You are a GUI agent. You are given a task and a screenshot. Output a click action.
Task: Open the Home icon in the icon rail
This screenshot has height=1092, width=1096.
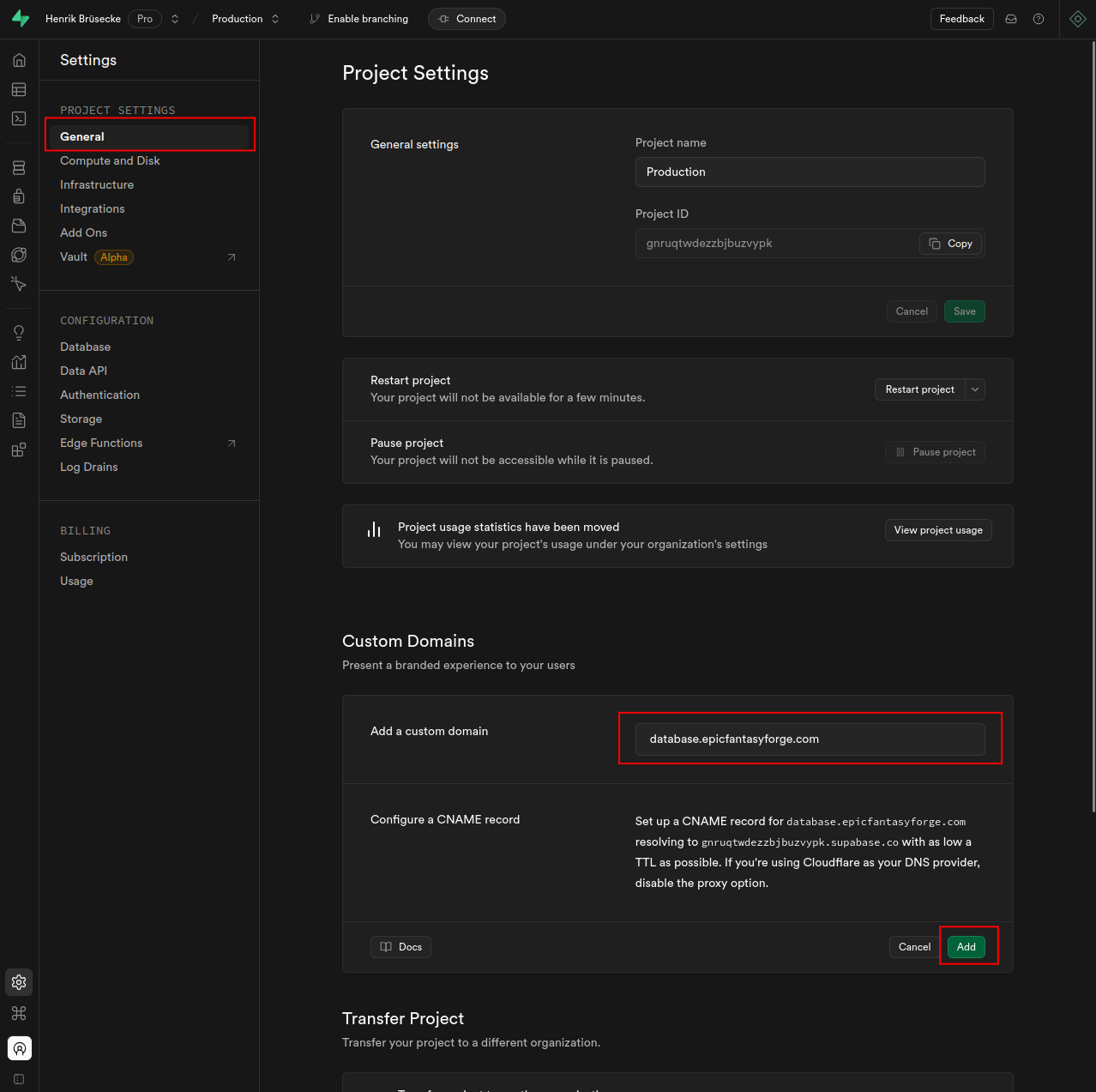(19, 60)
